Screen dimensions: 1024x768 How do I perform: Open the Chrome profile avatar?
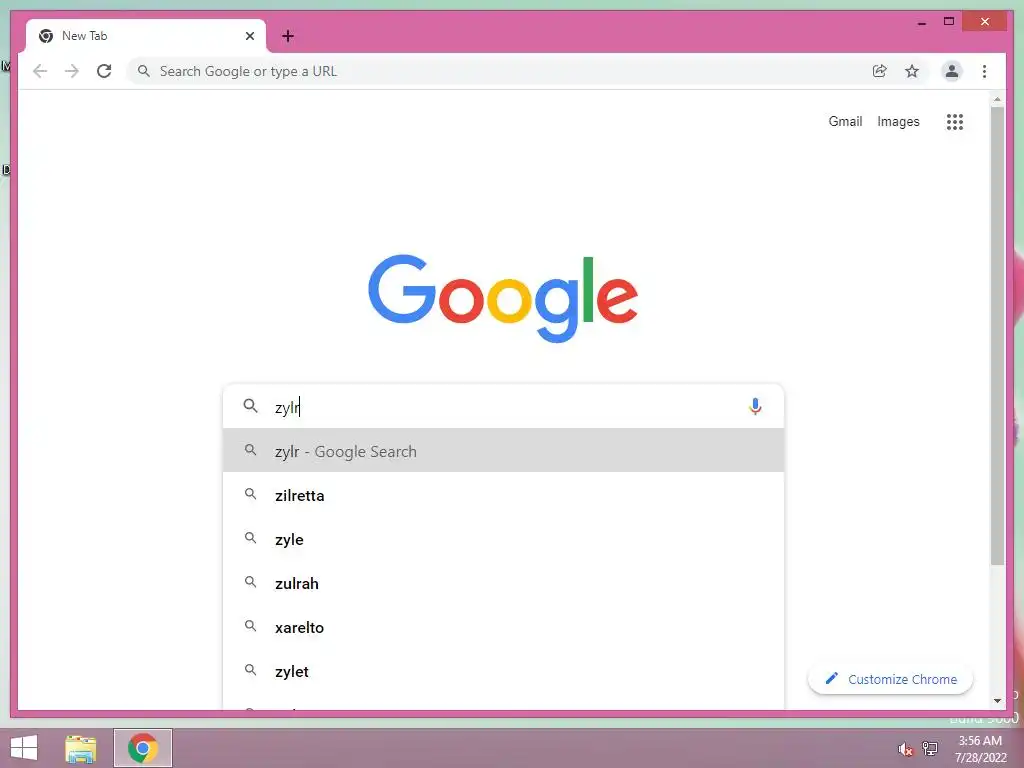coord(952,71)
